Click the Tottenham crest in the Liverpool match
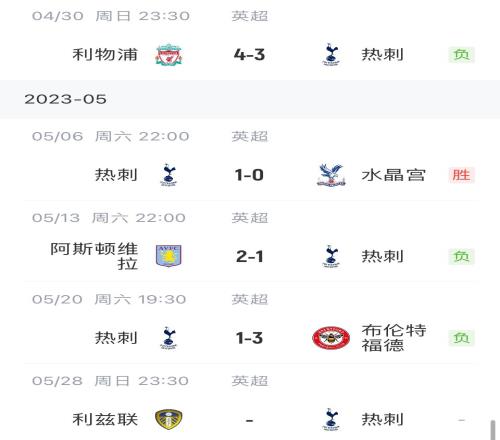Viewport: 500px width, 440px height. coord(331,55)
